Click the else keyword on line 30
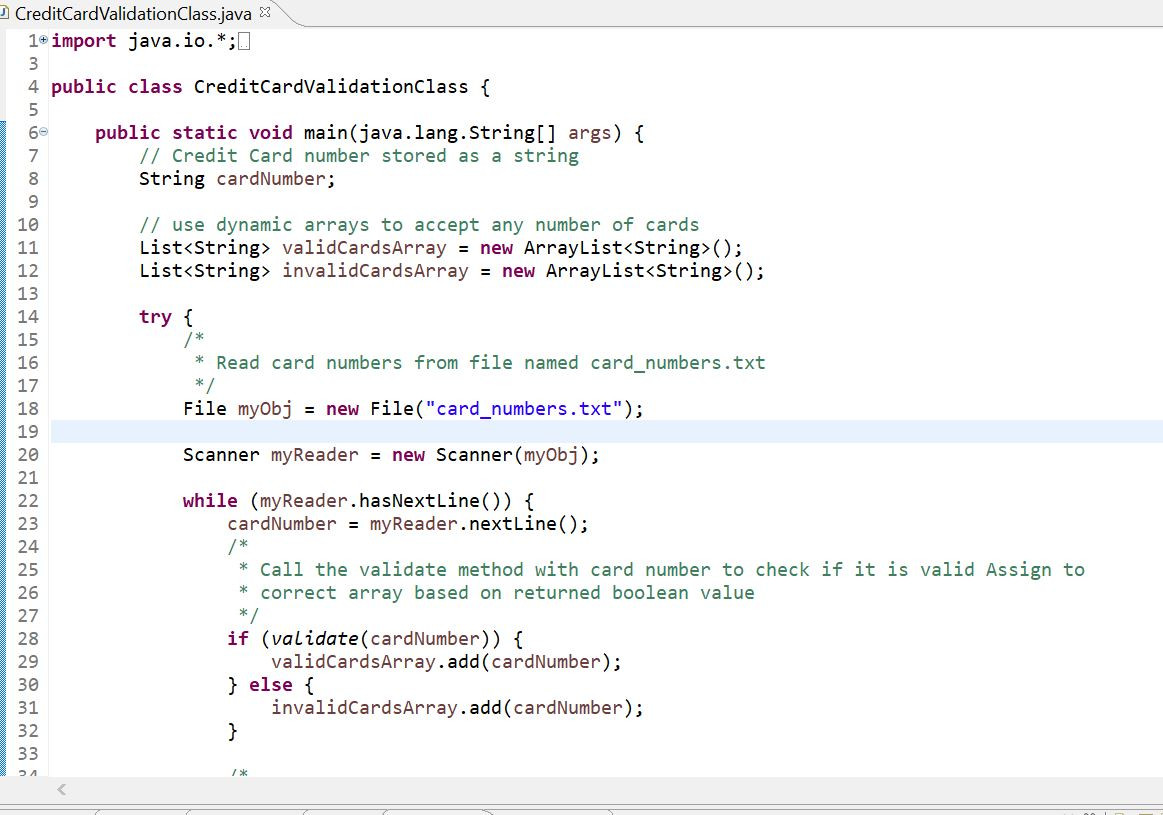This screenshot has width=1163, height=815. pyautogui.click(x=270, y=685)
